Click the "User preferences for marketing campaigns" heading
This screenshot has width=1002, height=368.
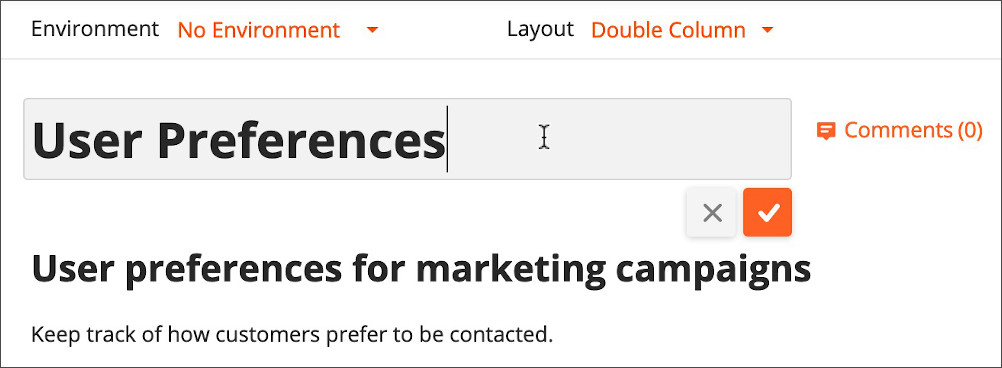tap(421, 271)
